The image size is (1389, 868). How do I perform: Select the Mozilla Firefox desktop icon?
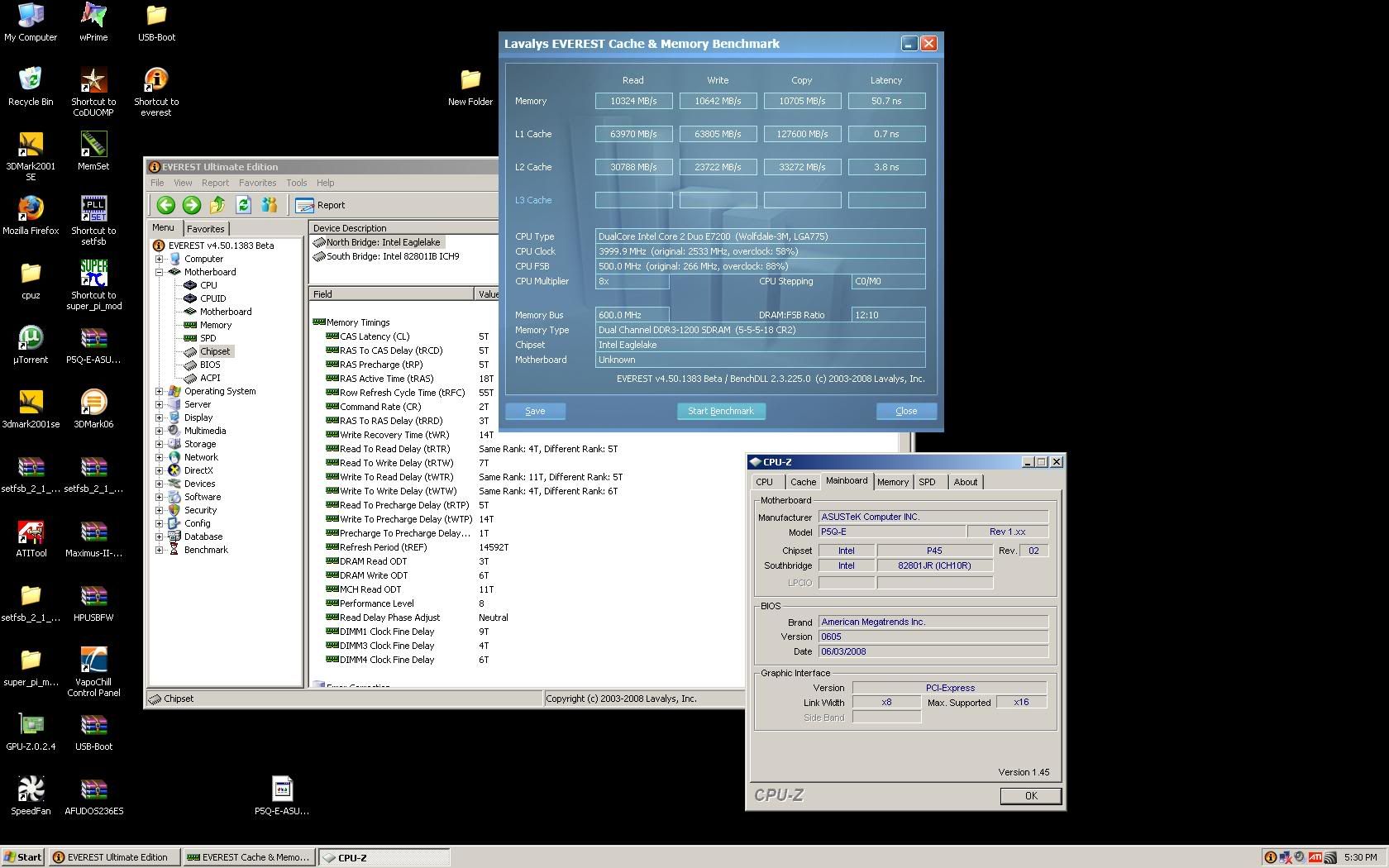tap(31, 216)
